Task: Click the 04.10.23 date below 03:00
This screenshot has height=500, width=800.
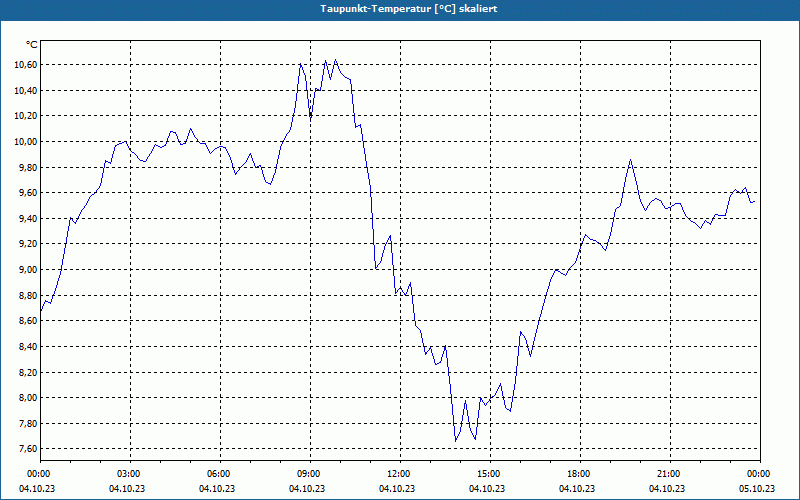Action: pos(127,489)
